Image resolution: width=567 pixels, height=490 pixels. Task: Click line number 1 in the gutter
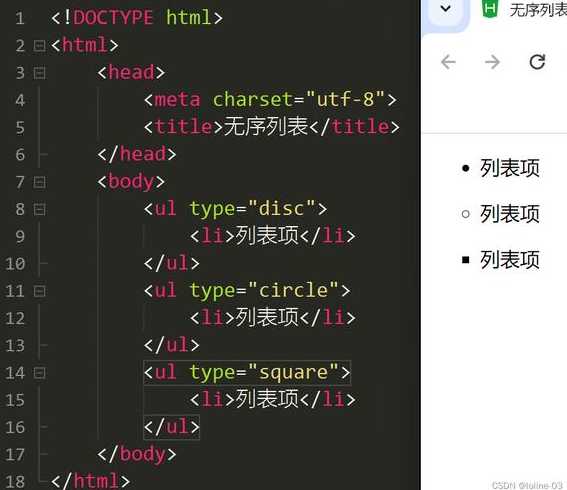tap(20, 18)
